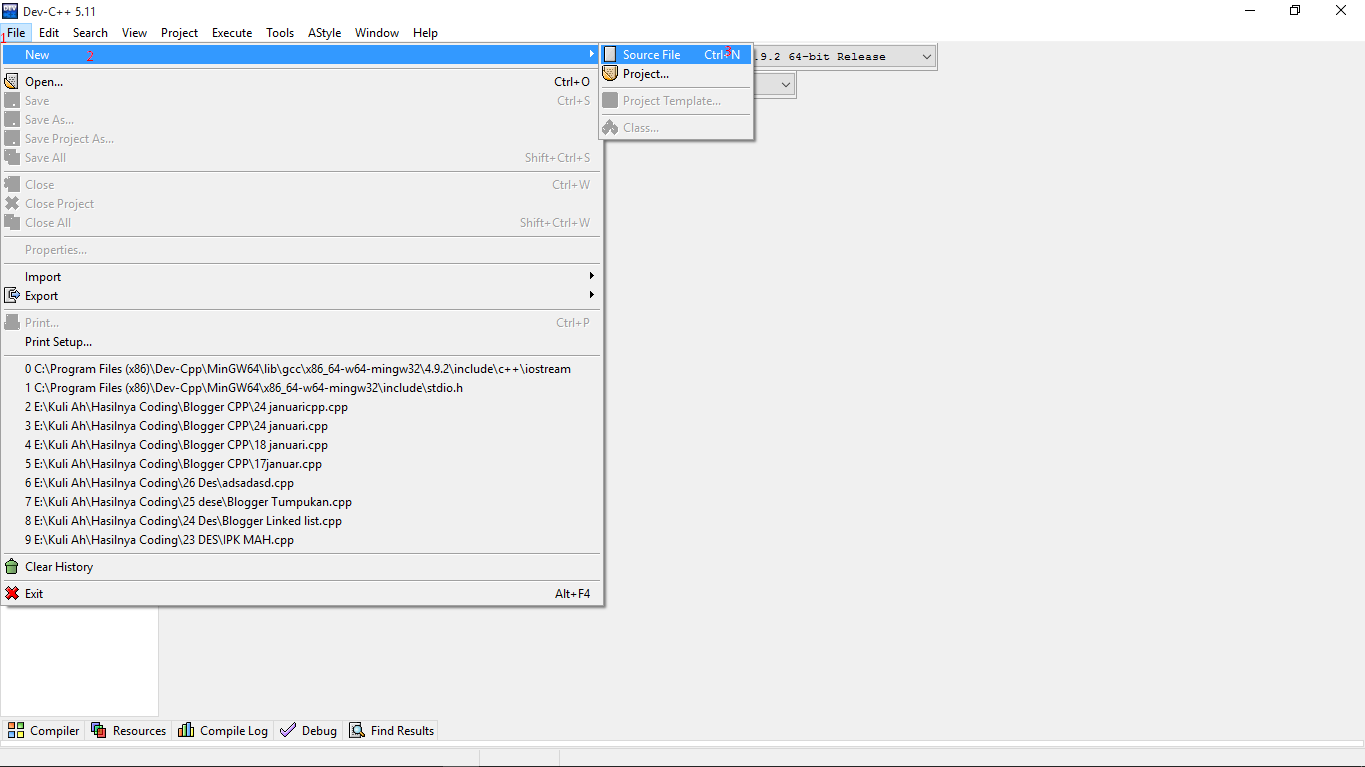The image size is (1365, 767).
Task: Click the Clear History bin icon
Action: [12, 567]
